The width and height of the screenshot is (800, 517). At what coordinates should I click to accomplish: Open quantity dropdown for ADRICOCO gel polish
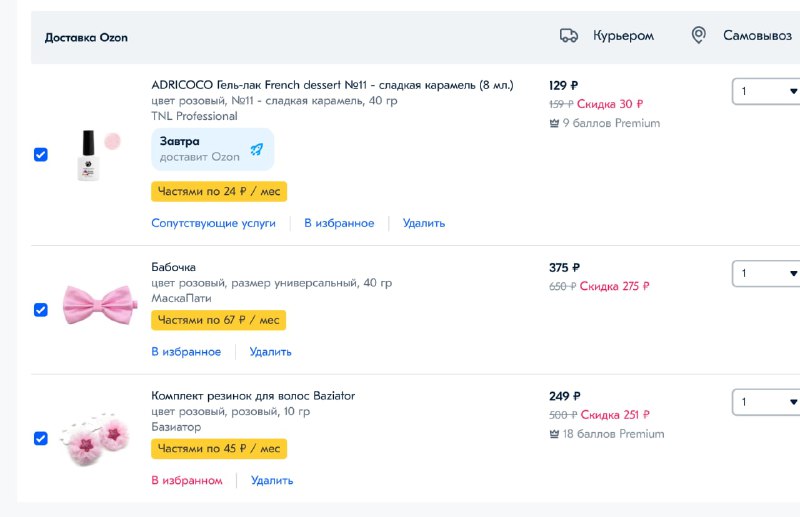pyautogui.click(x=766, y=91)
